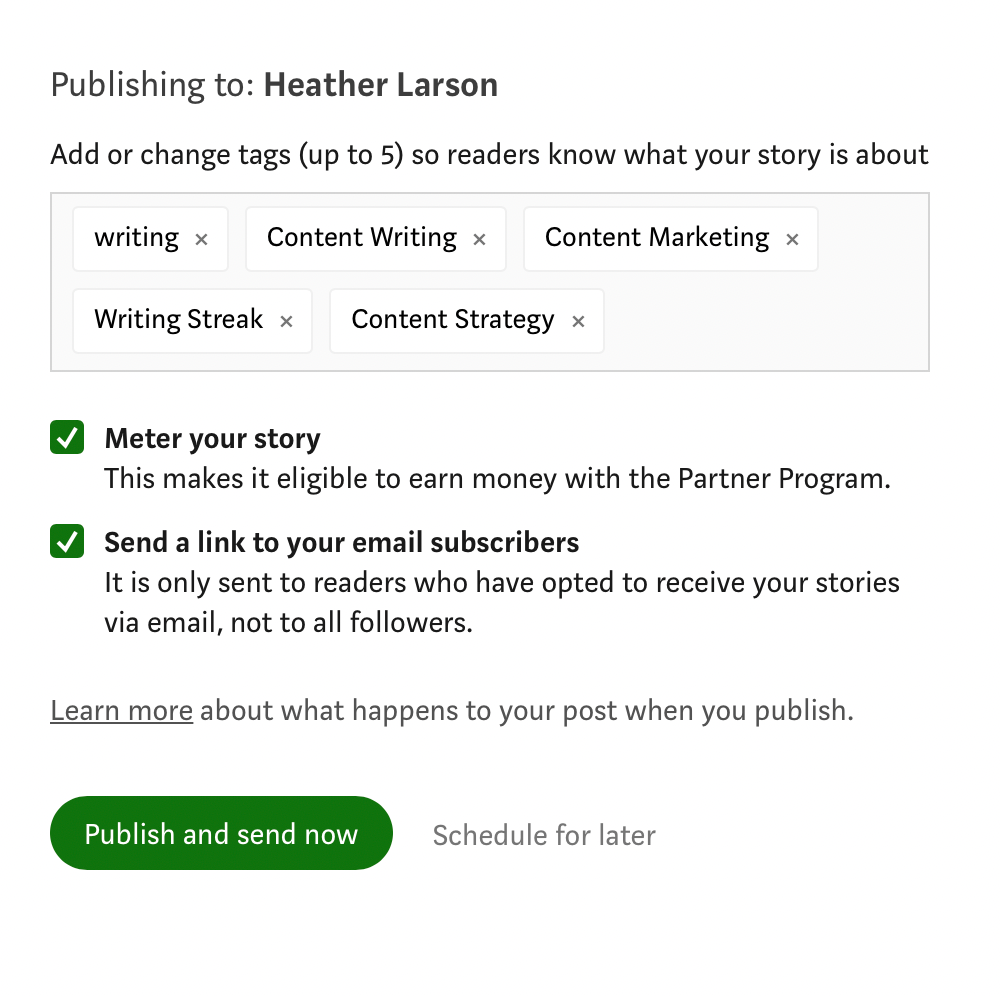Disable sending link to email subscribers checkbox
Image resolution: width=1000 pixels, height=996 pixels.
point(67,541)
